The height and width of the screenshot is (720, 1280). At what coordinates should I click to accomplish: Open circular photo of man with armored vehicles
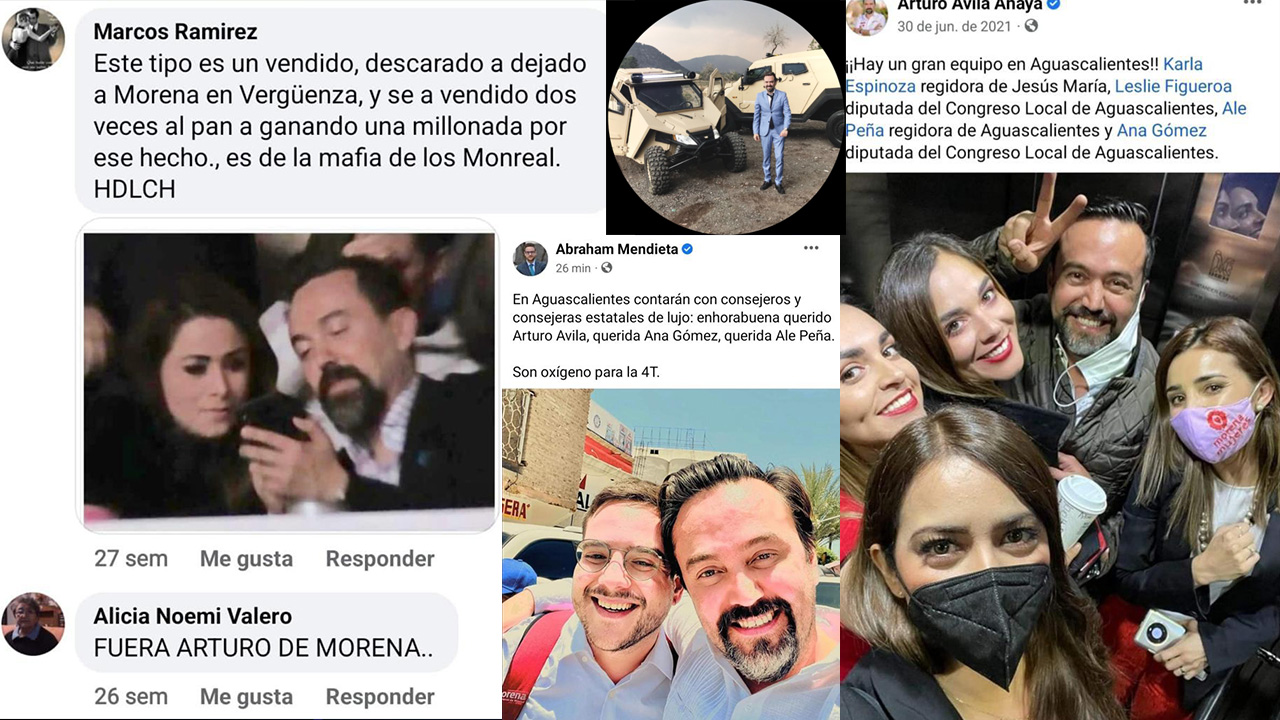pyautogui.click(x=726, y=117)
